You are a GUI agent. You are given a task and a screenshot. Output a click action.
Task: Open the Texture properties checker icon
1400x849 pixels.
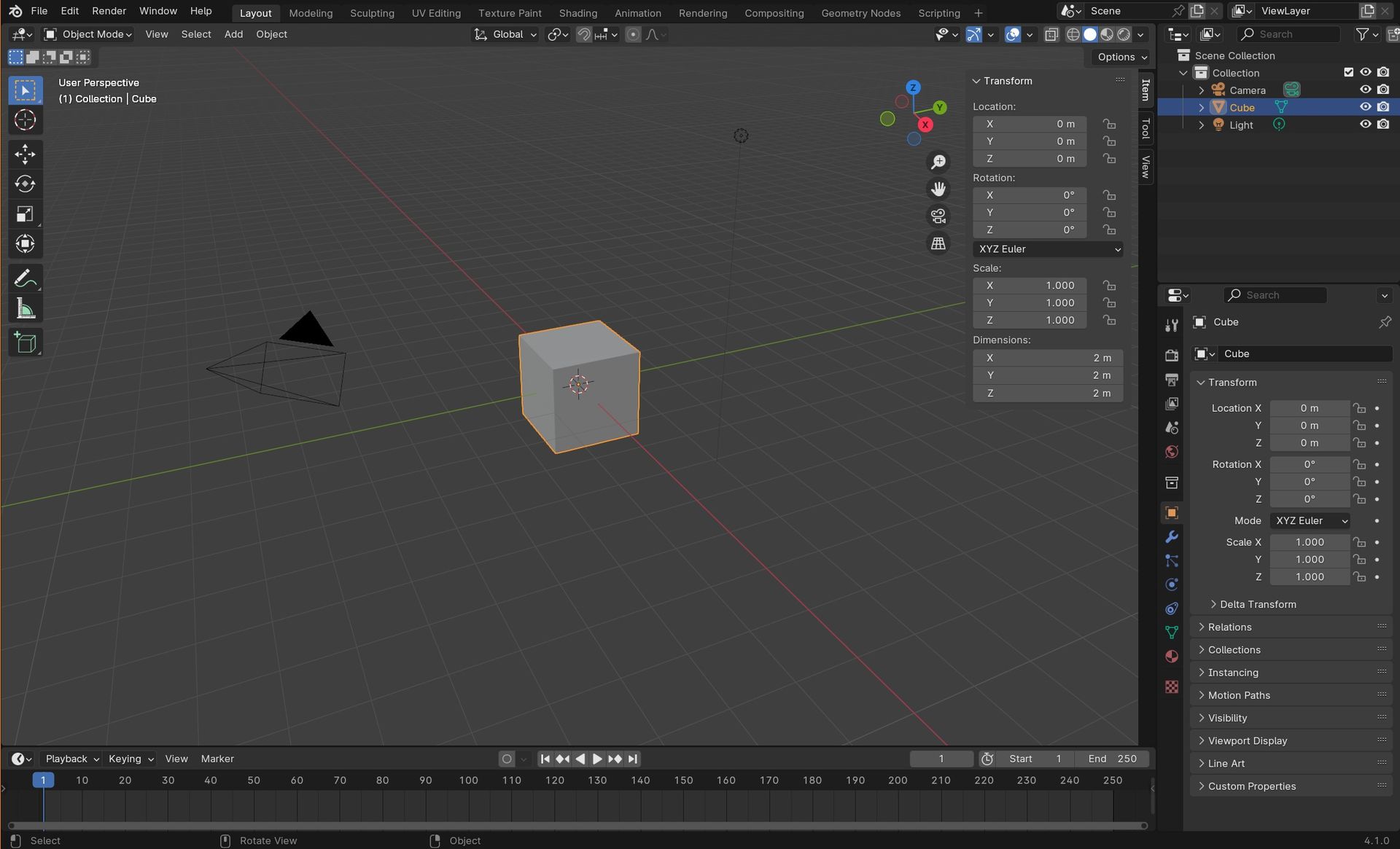(x=1172, y=687)
